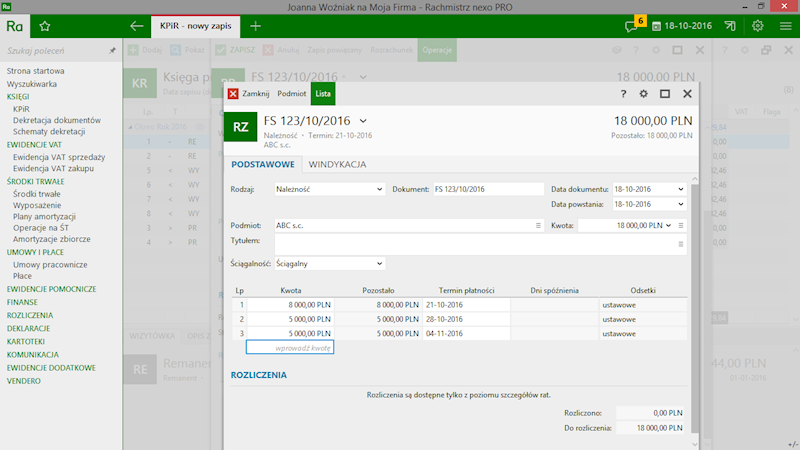The height and width of the screenshot is (450, 800).
Task: Open favorites star in top bar
Action: coord(45,26)
